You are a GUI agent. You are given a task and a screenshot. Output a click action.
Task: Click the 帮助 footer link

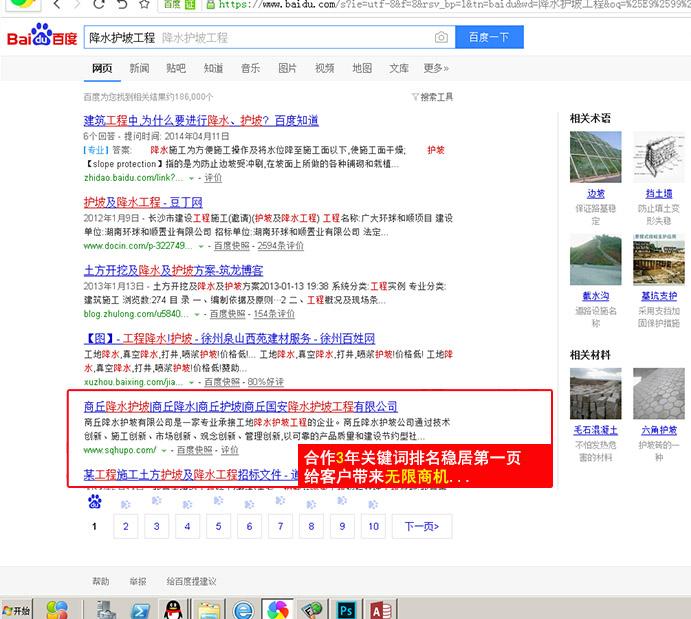coord(100,582)
